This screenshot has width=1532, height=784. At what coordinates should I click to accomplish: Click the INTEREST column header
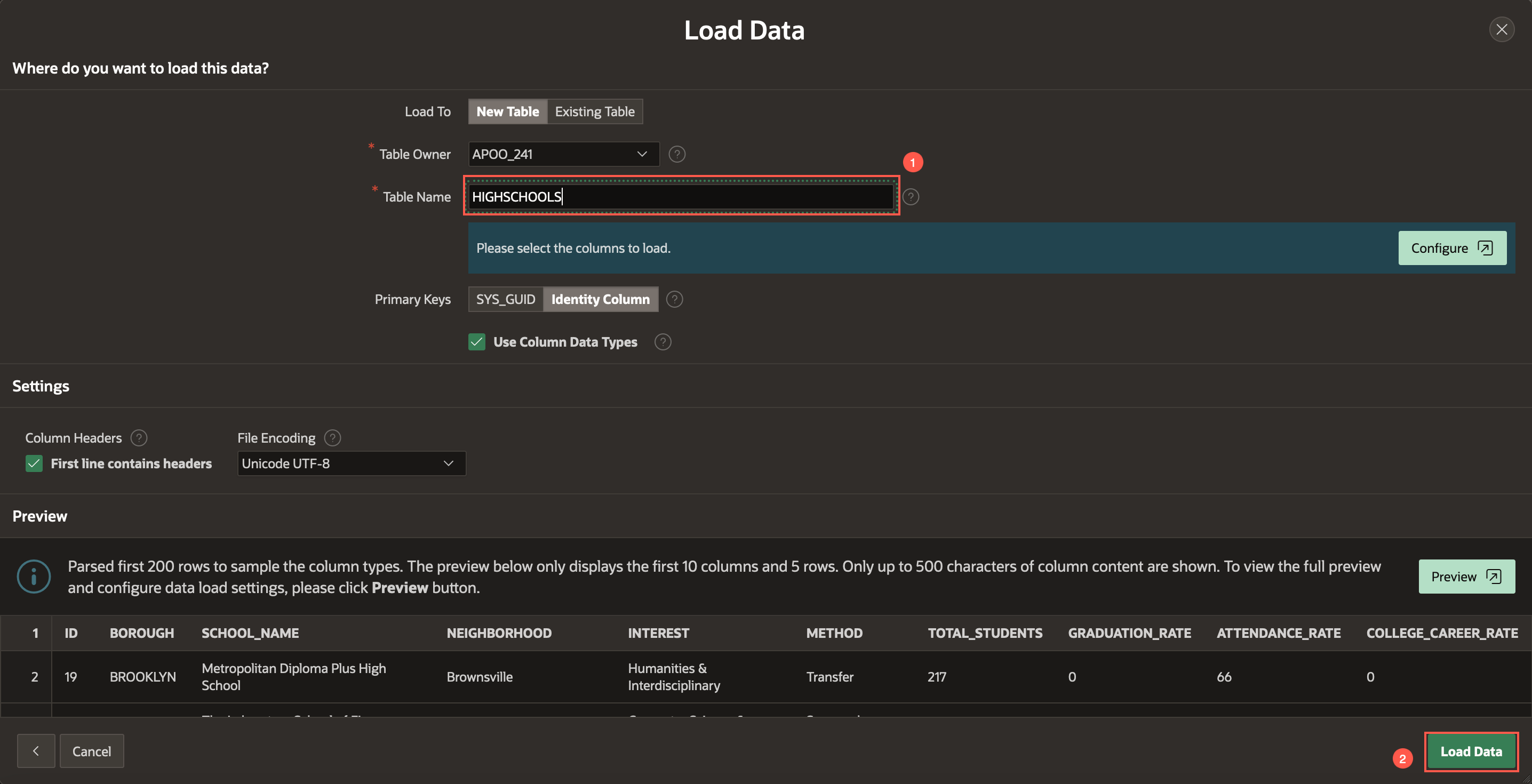(658, 633)
